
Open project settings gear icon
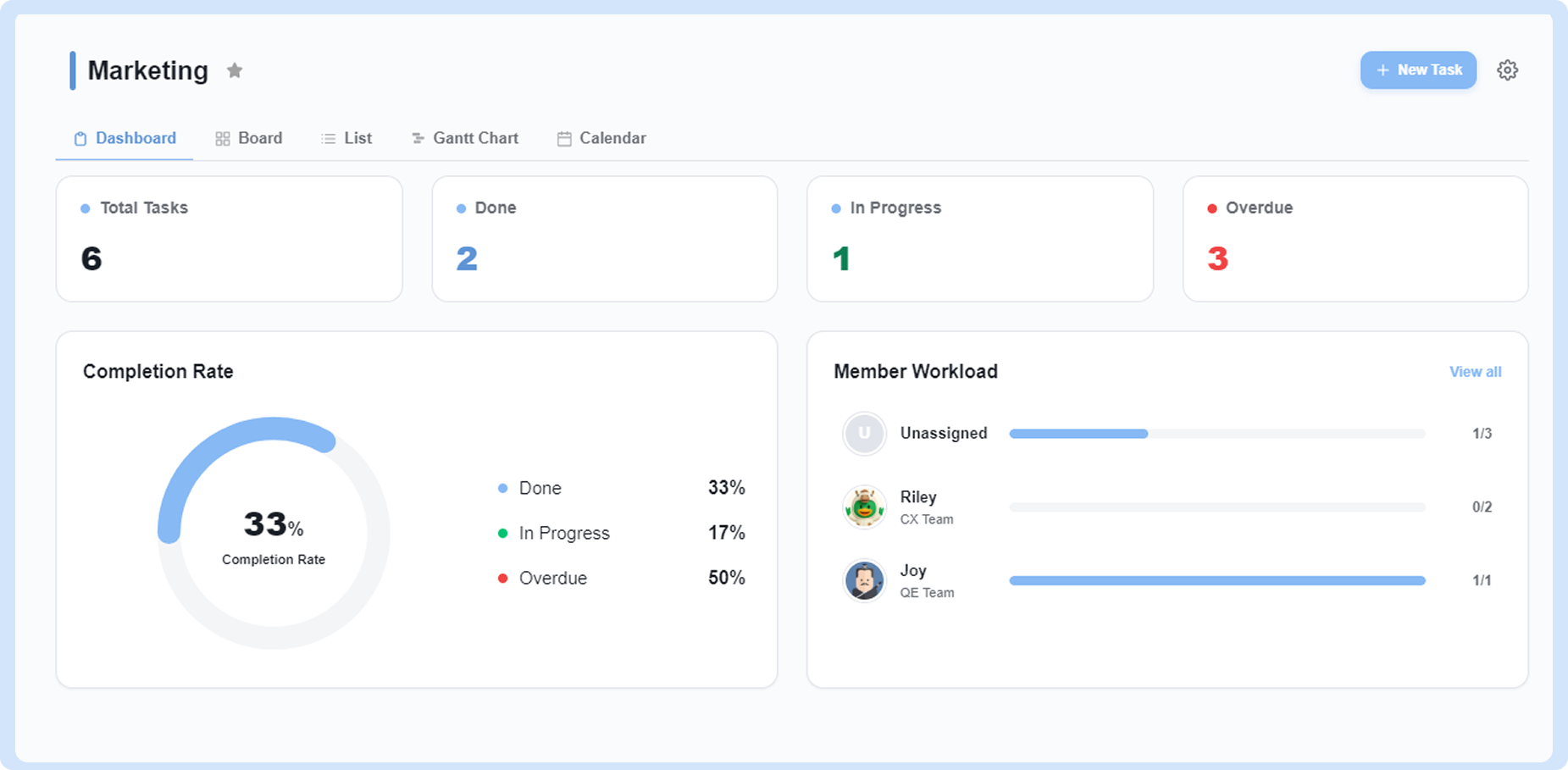1507,70
